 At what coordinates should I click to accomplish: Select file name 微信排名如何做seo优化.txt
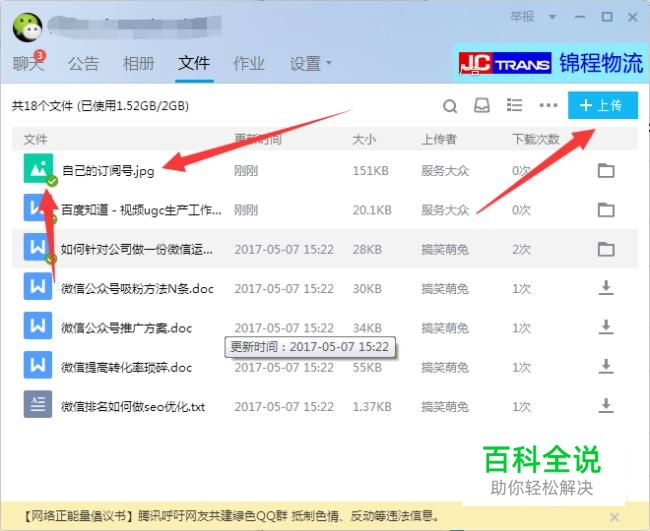(133, 407)
